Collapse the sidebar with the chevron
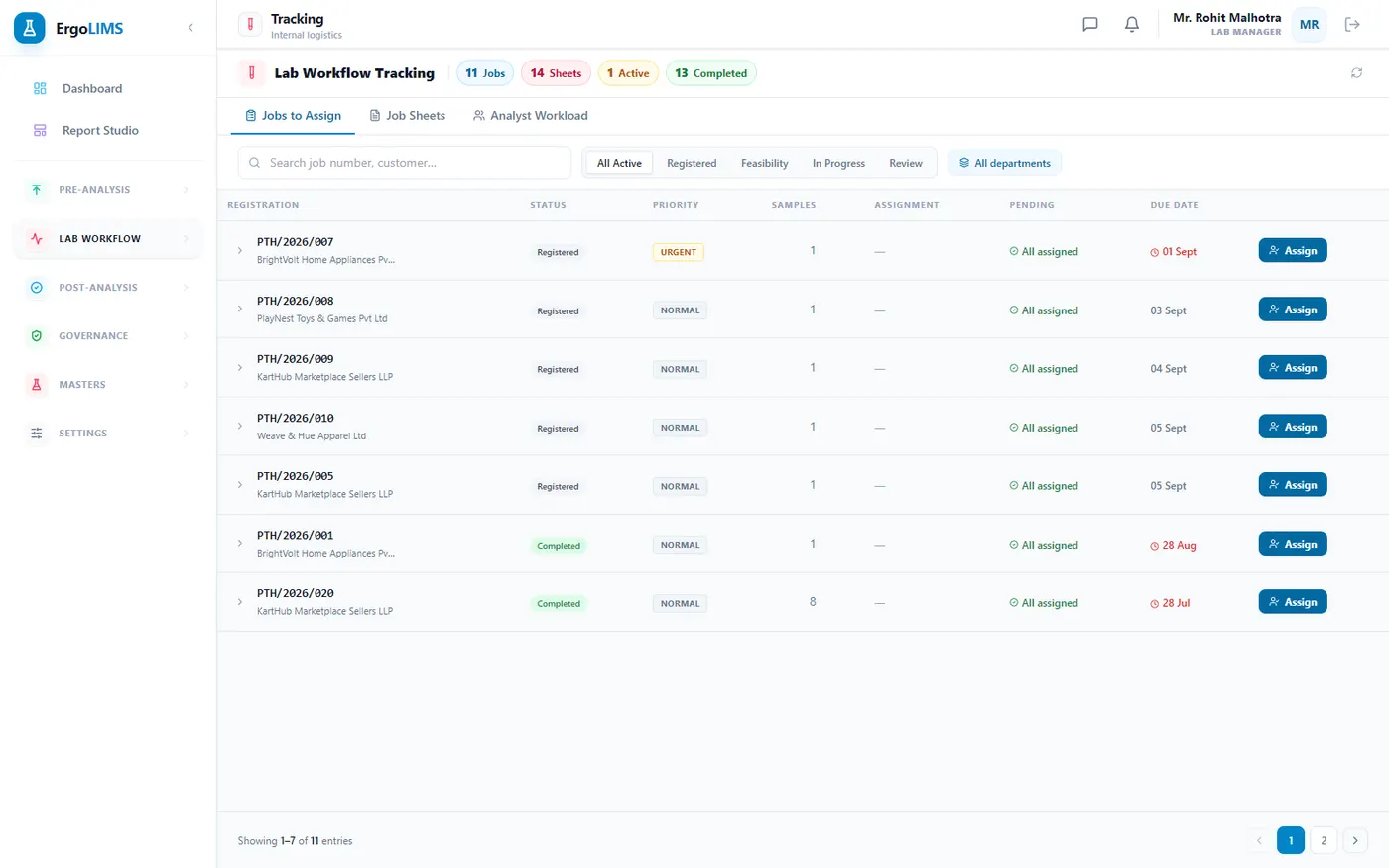Screen dimensions: 1389x868 tap(190, 28)
